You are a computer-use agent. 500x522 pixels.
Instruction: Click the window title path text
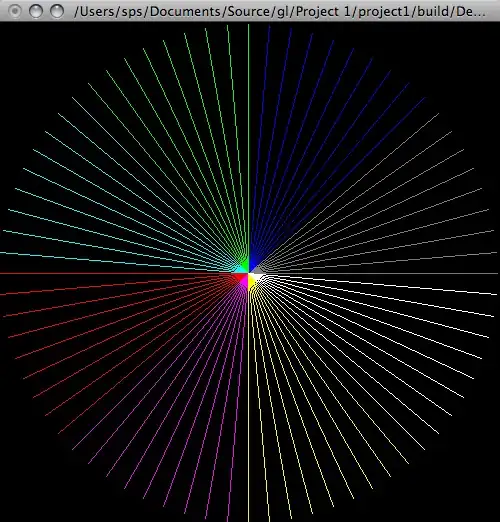(x=280, y=12)
